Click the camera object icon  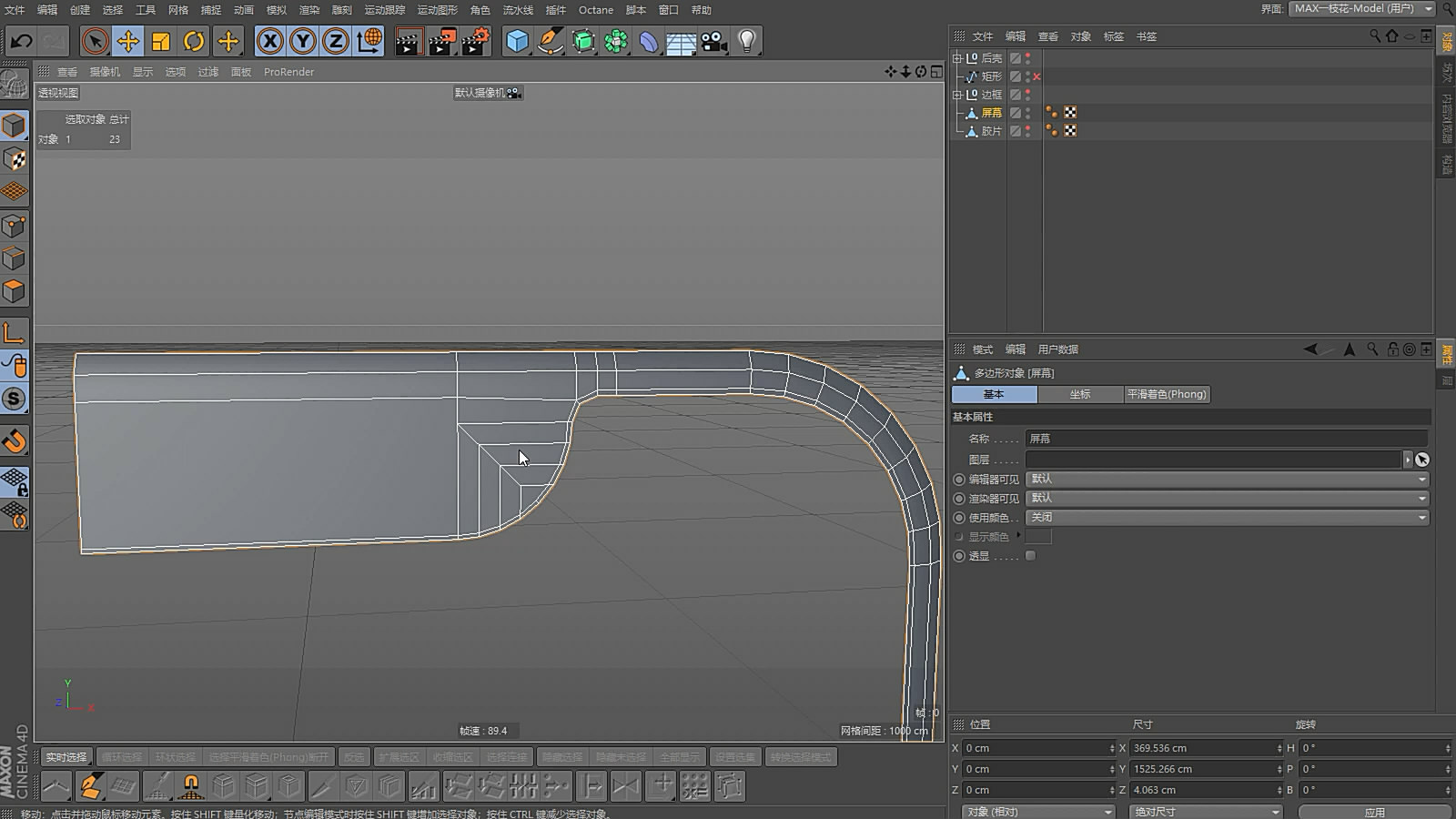[713, 41]
